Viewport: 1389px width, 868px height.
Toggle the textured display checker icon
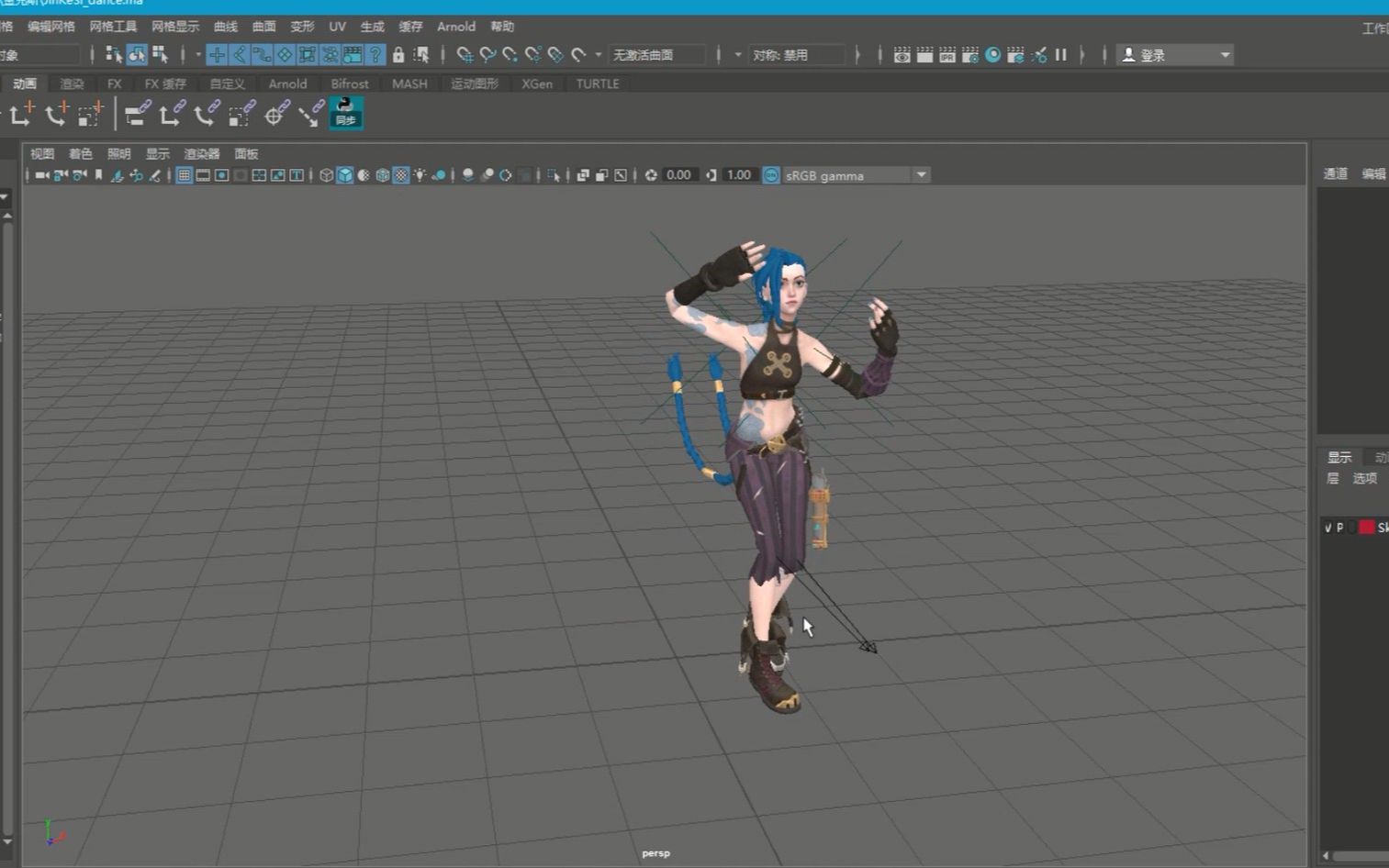coord(401,175)
